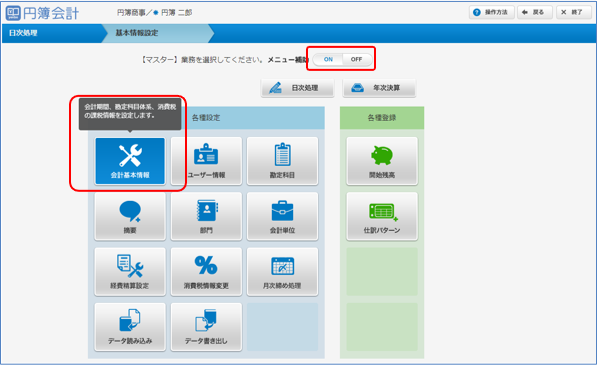Click the 各種登録 section header
This screenshot has height=365, width=597.
(x=382, y=118)
